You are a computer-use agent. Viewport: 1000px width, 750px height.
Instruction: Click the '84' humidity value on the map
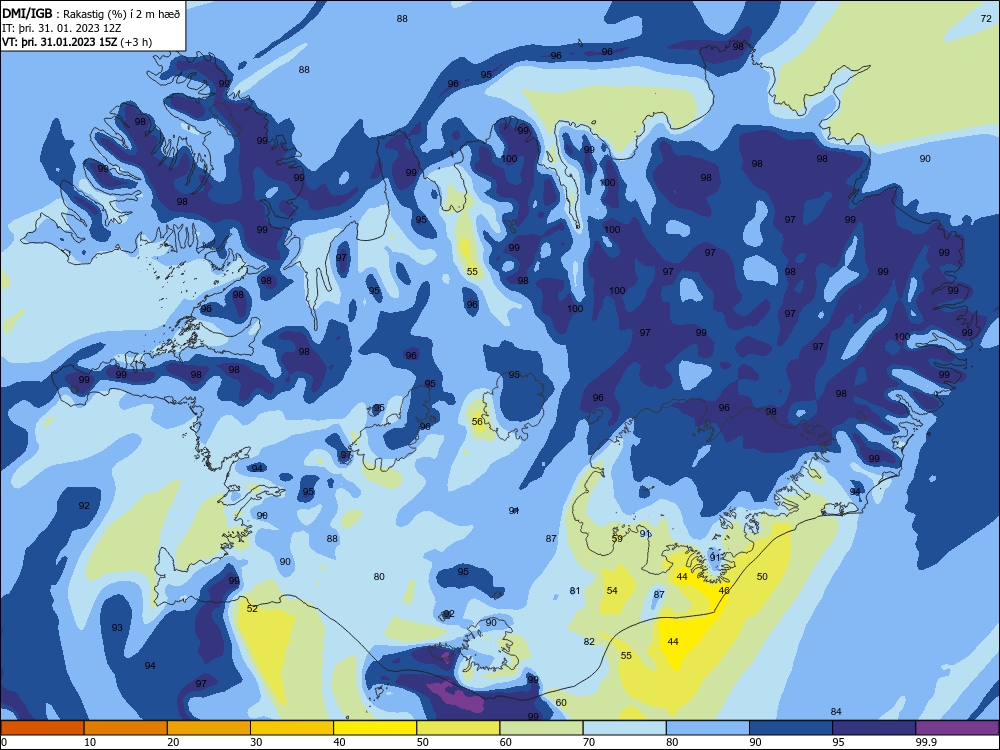tap(836, 711)
